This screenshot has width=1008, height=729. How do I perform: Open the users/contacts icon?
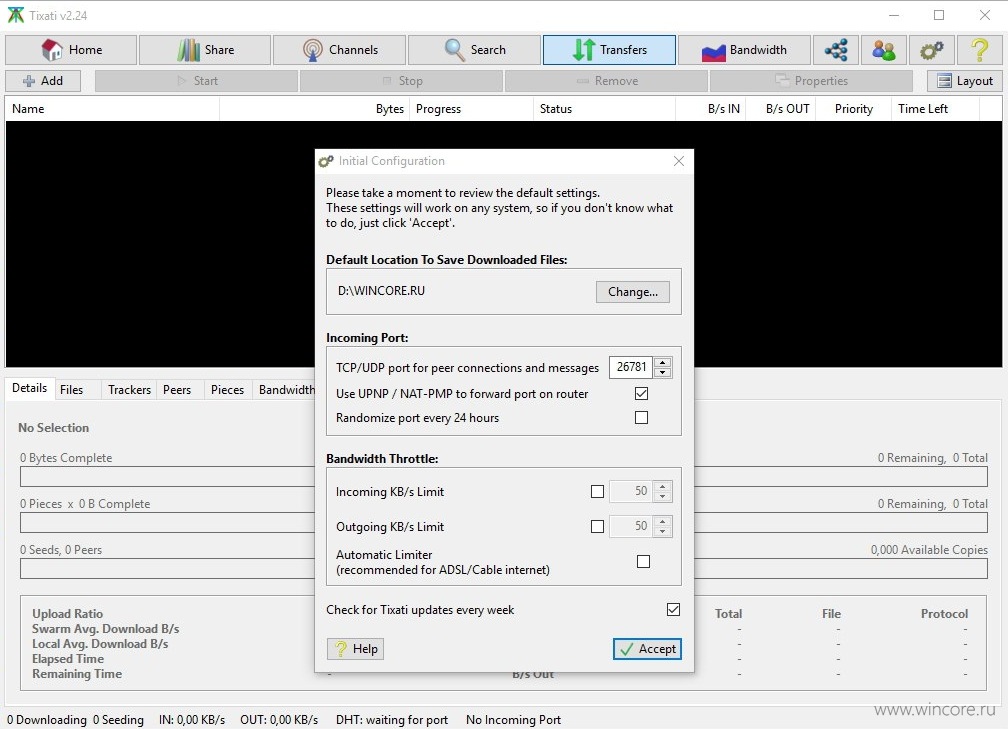pyautogui.click(x=884, y=50)
